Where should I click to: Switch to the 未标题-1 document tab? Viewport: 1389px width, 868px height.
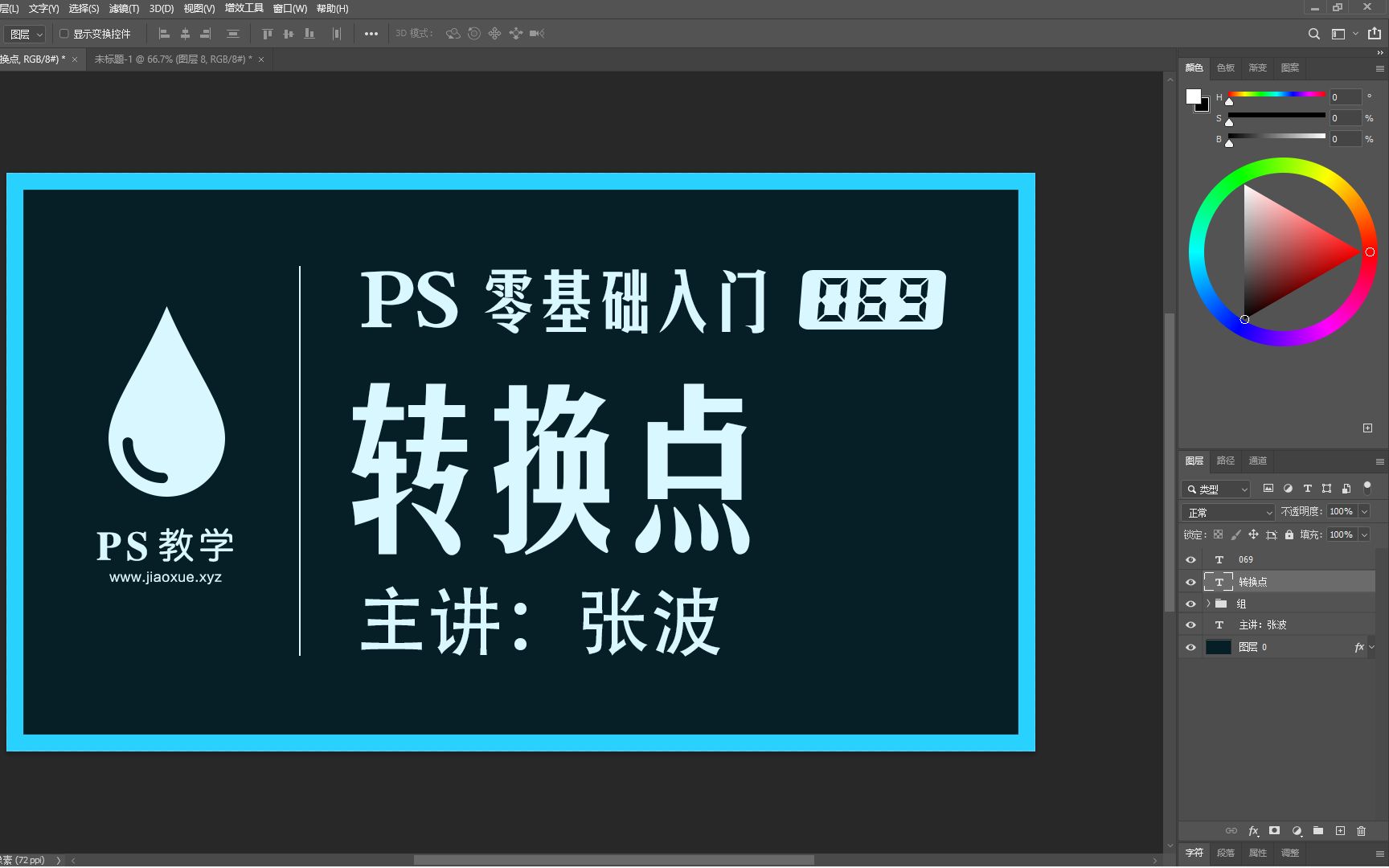point(173,59)
